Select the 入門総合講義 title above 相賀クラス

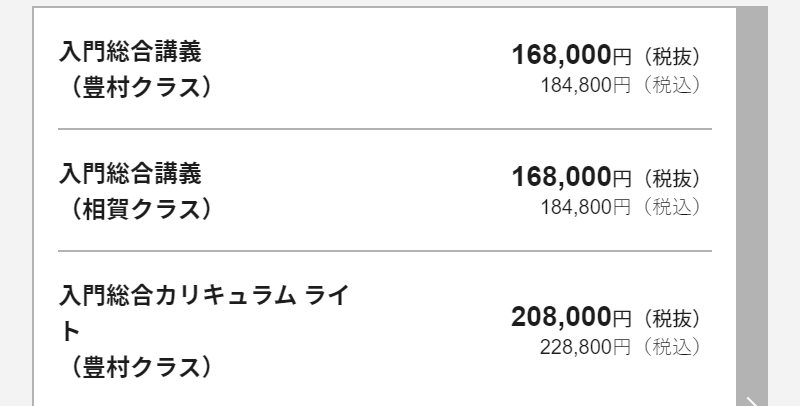click(130, 173)
